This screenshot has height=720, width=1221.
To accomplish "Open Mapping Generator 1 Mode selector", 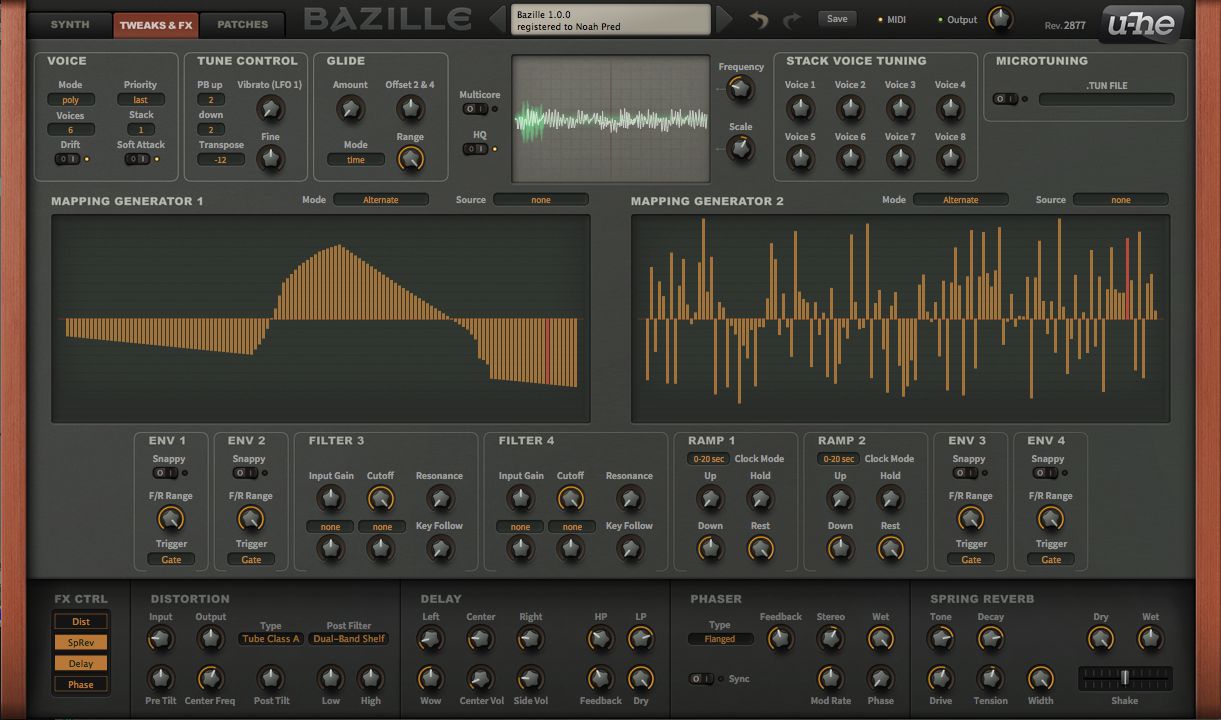I will tap(381, 200).
